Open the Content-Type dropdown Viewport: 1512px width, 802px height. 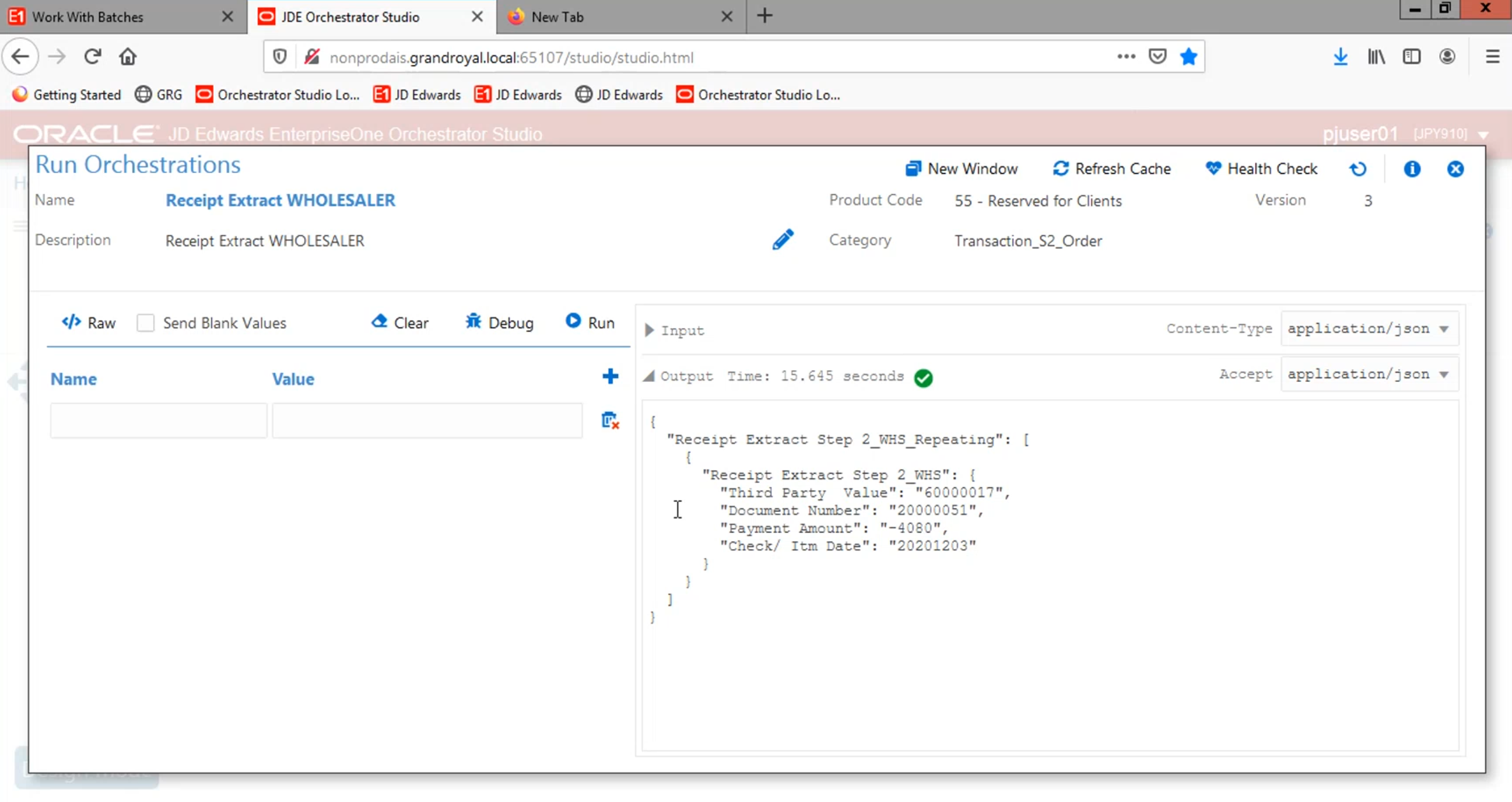coord(1368,329)
